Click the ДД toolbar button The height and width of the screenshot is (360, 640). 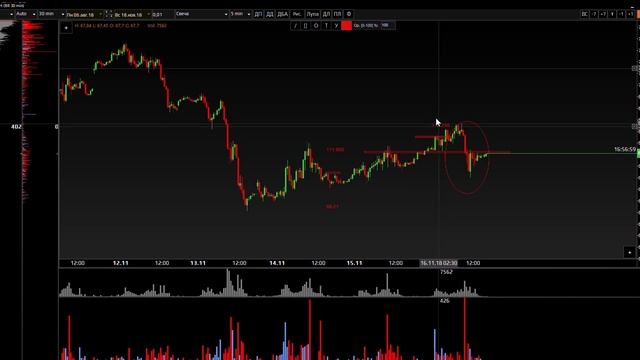(x=270, y=14)
